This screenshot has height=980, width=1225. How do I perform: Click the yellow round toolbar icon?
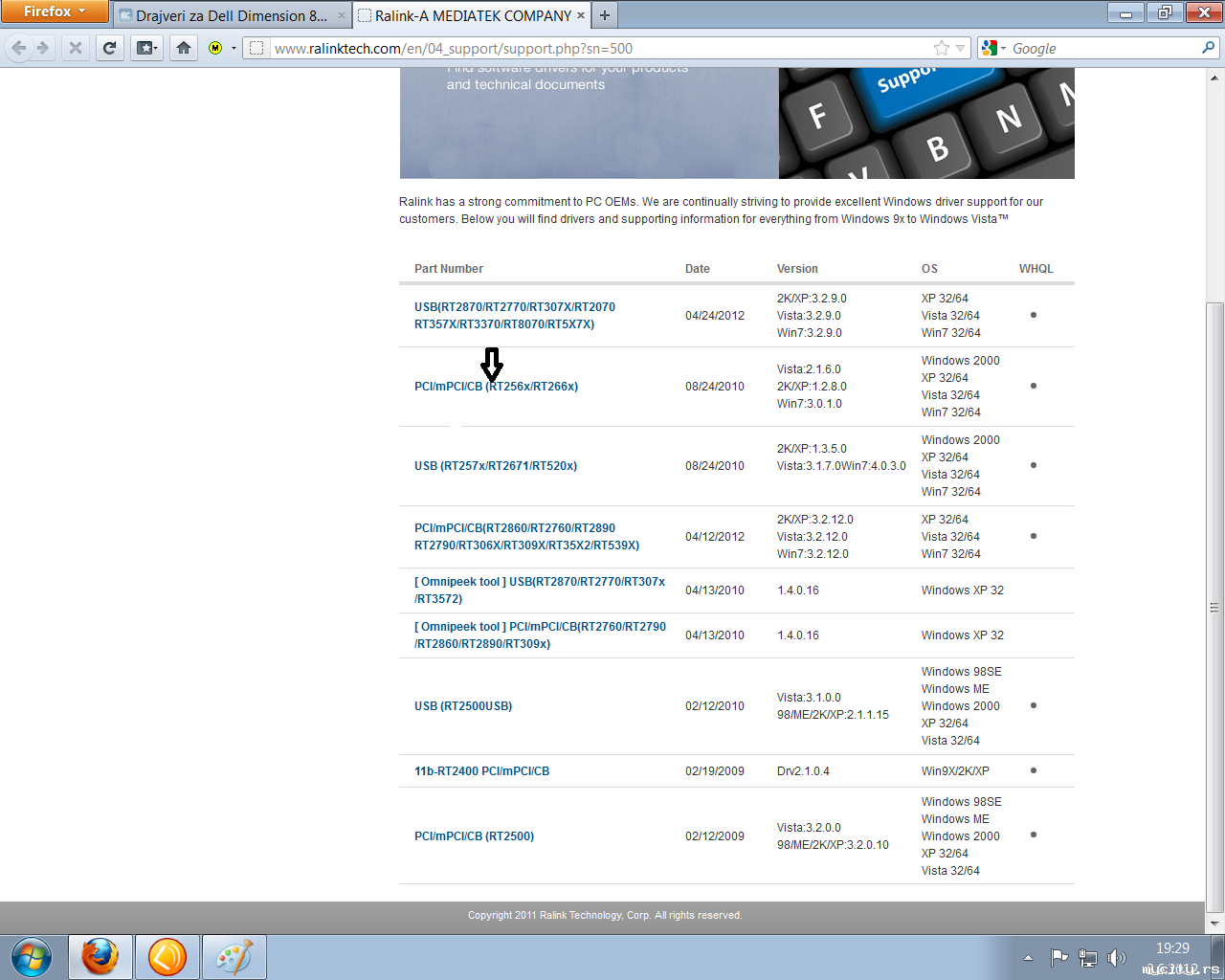[x=215, y=48]
